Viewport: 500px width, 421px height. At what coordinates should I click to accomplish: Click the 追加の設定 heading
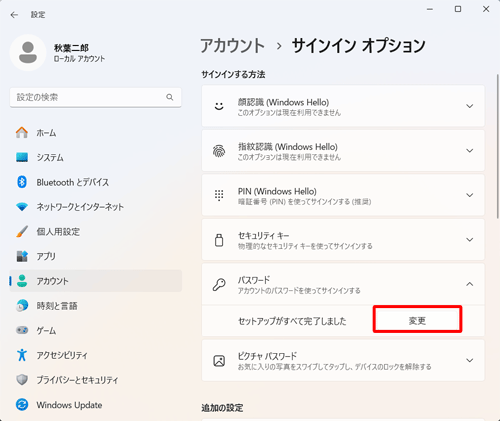[x=222, y=408]
